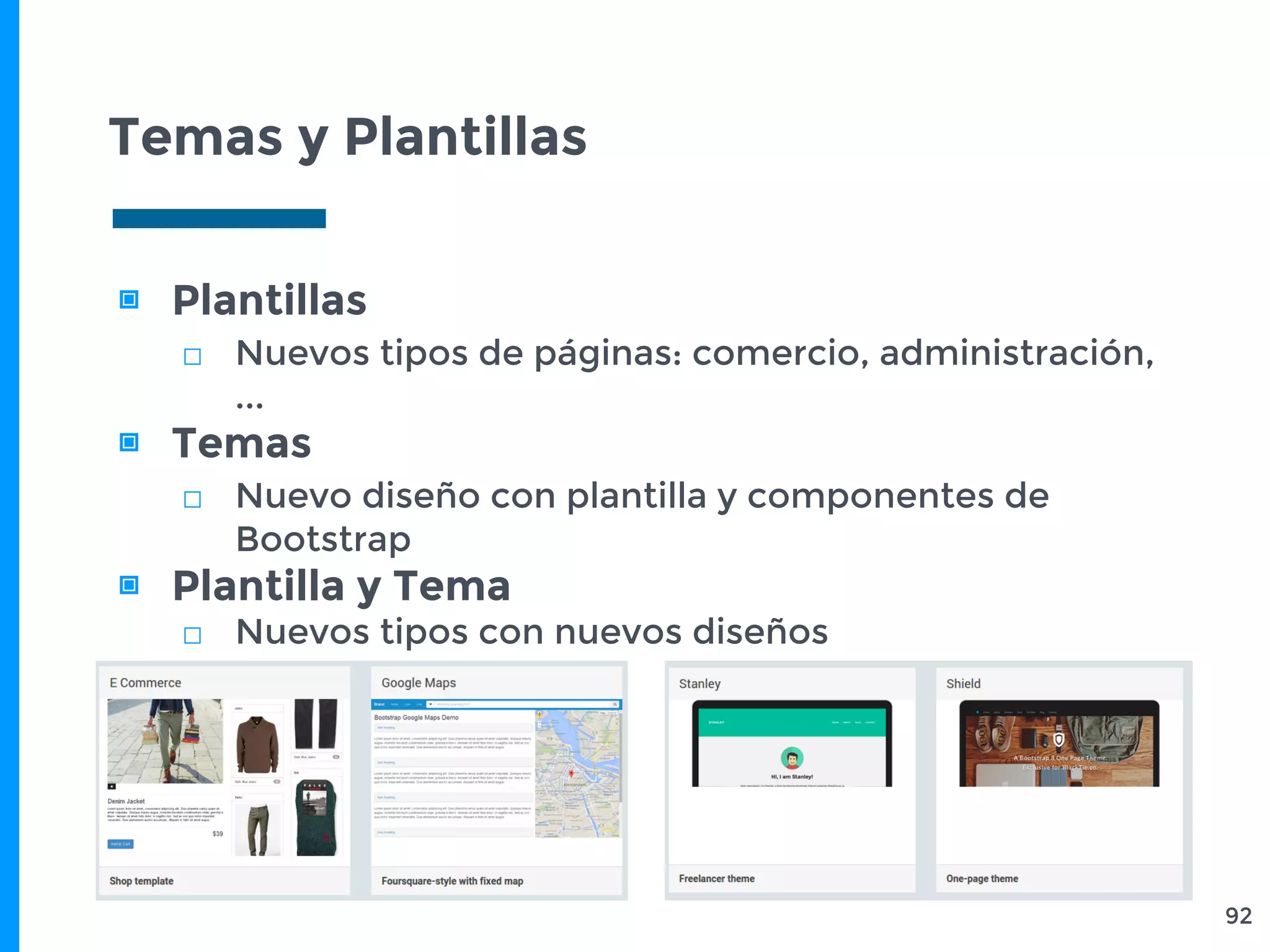Open the Shield theme preview image
This screenshot has width=1270, height=952.
1059,744
